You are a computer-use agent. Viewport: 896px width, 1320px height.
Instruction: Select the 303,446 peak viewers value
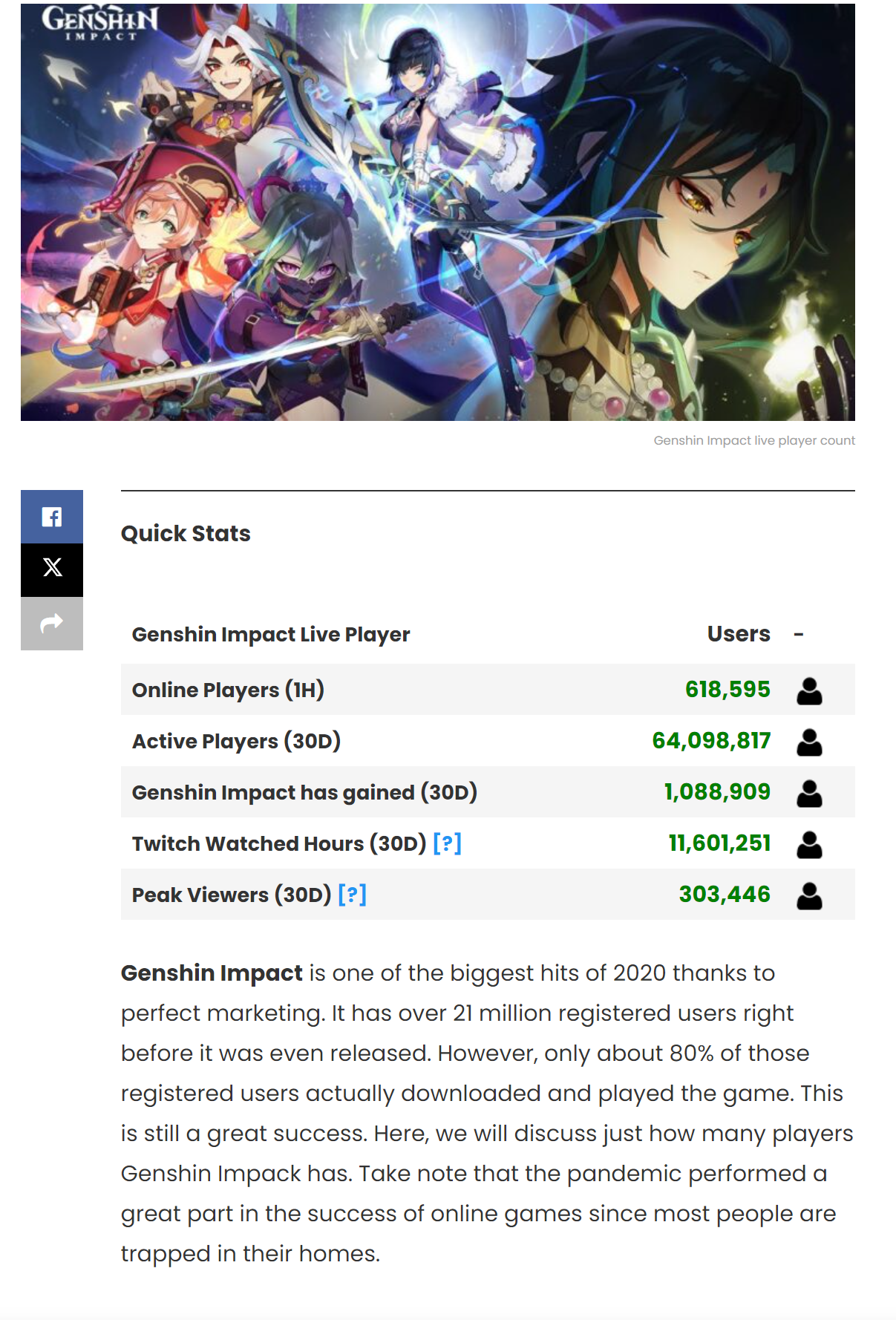pyautogui.click(x=725, y=895)
